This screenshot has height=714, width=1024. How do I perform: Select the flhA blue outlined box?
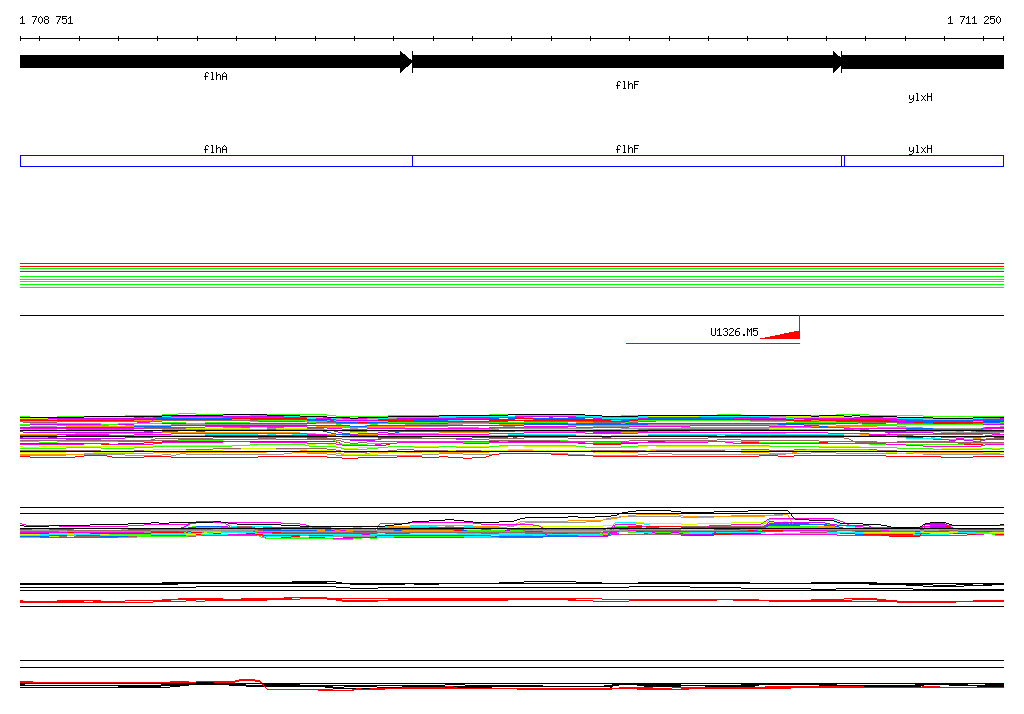point(216,161)
